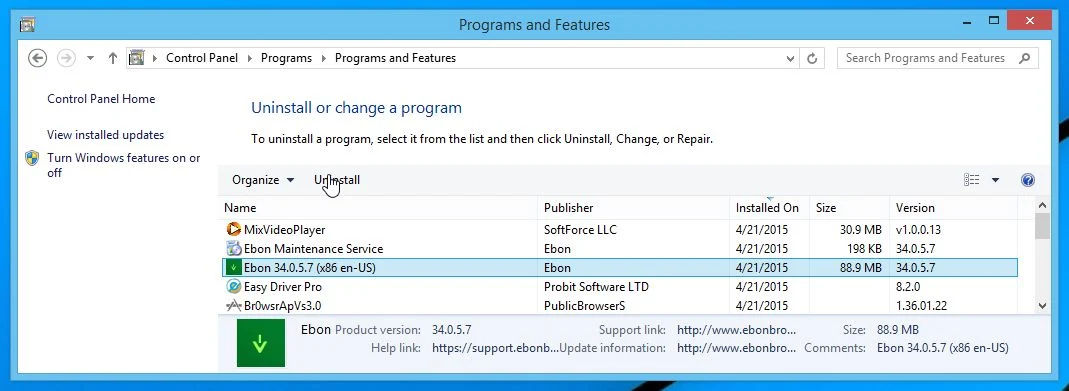Click the 30.9 MB size cell
The width and height of the screenshot is (1069, 391).
860,230
